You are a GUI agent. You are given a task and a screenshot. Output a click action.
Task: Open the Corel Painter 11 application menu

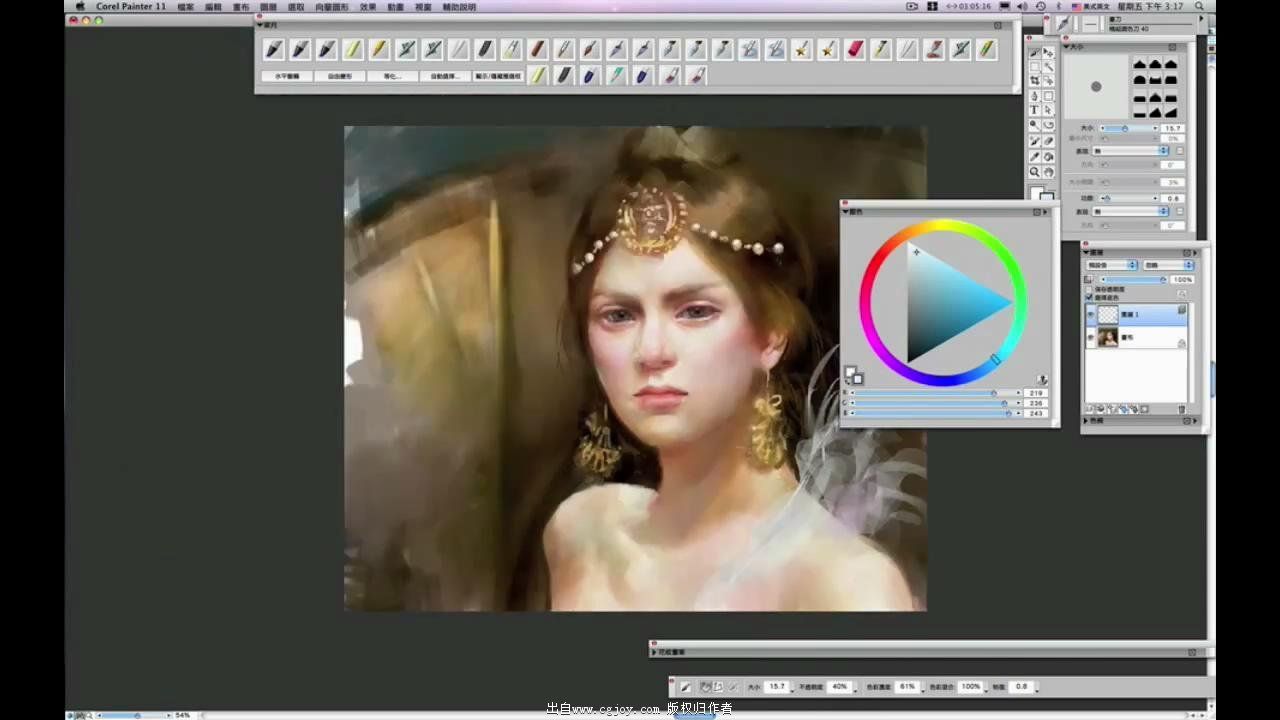pyautogui.click(x=131, y=6)
